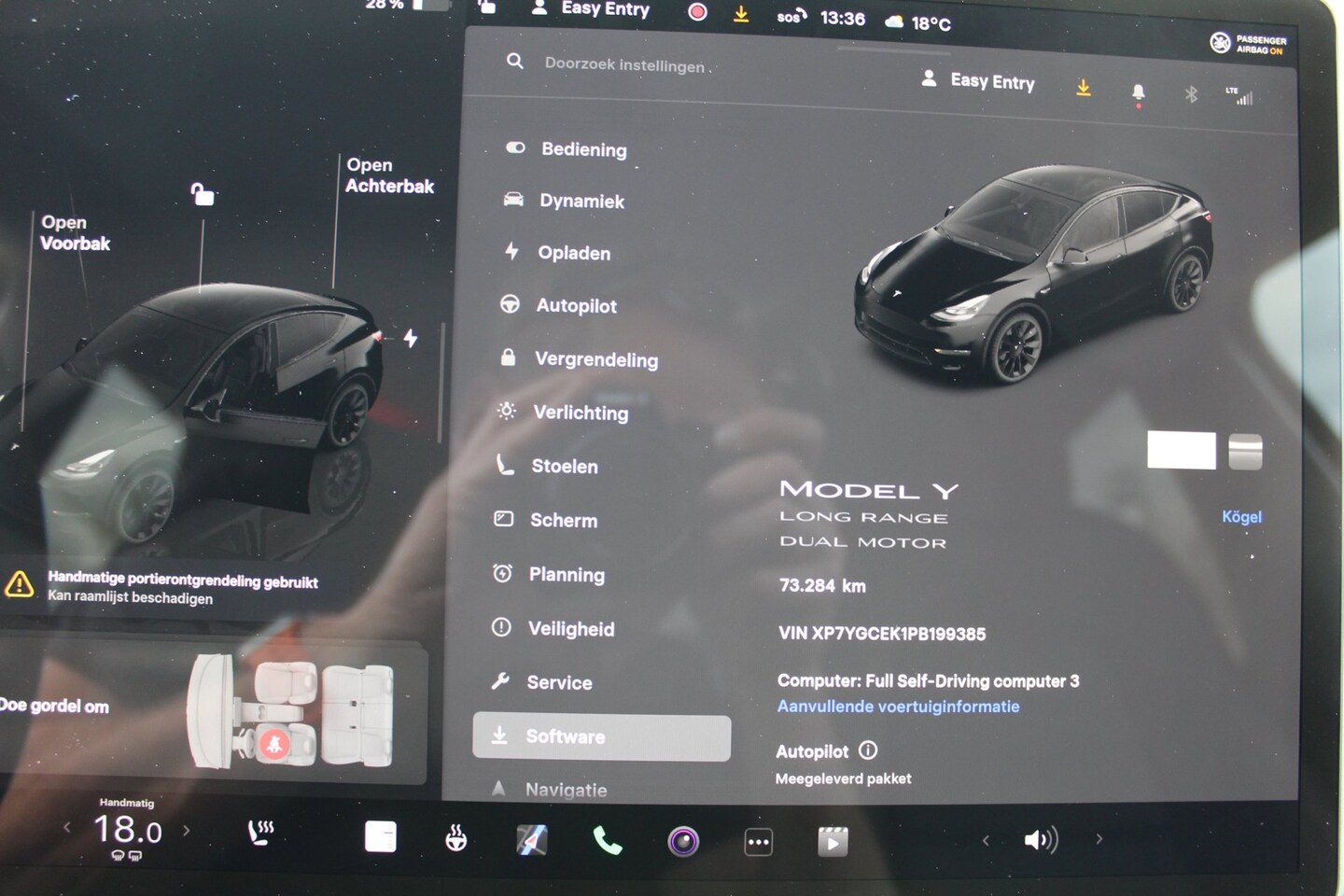
Task: Launch the Theater video app icon
Action: [x=833, y=842]
